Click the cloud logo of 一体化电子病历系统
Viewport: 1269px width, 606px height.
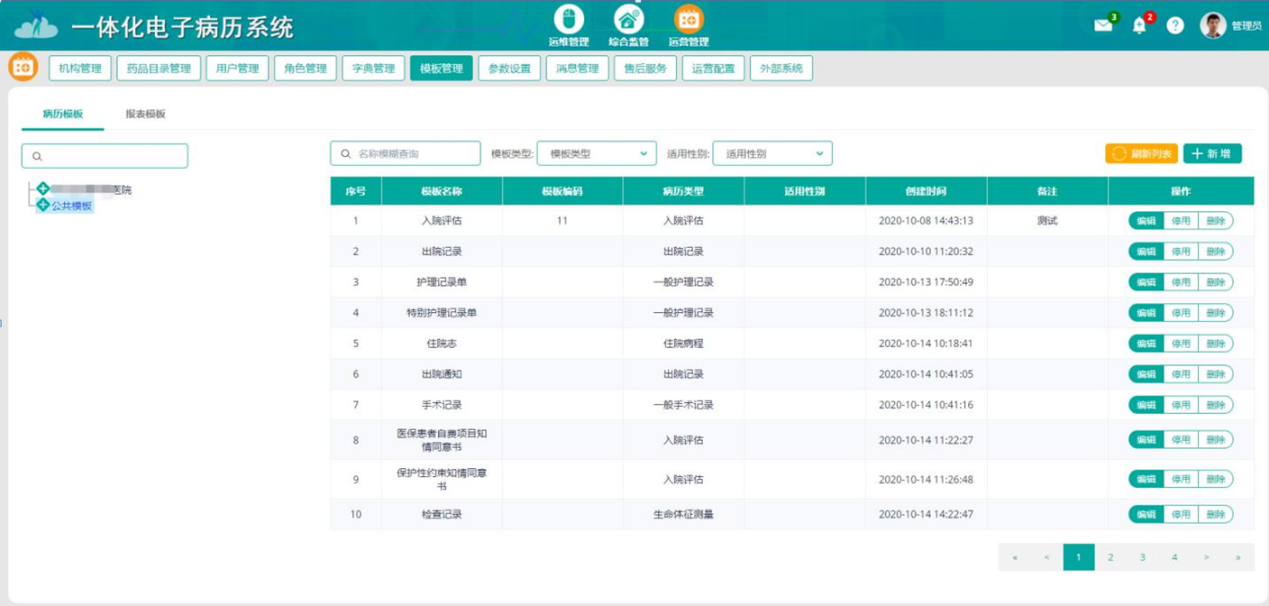(x=36, y=28)
